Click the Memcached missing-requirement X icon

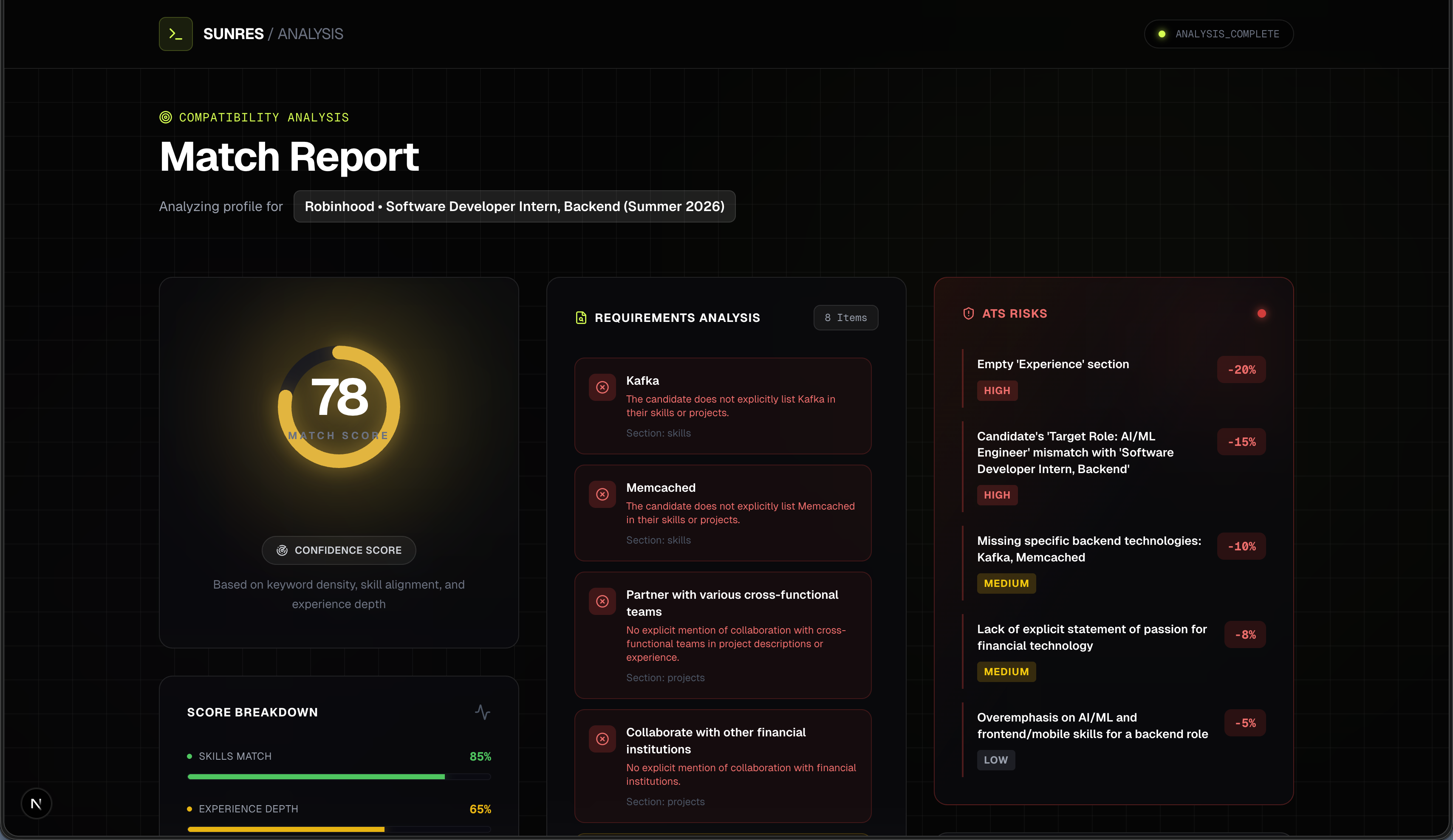[602, 495]
